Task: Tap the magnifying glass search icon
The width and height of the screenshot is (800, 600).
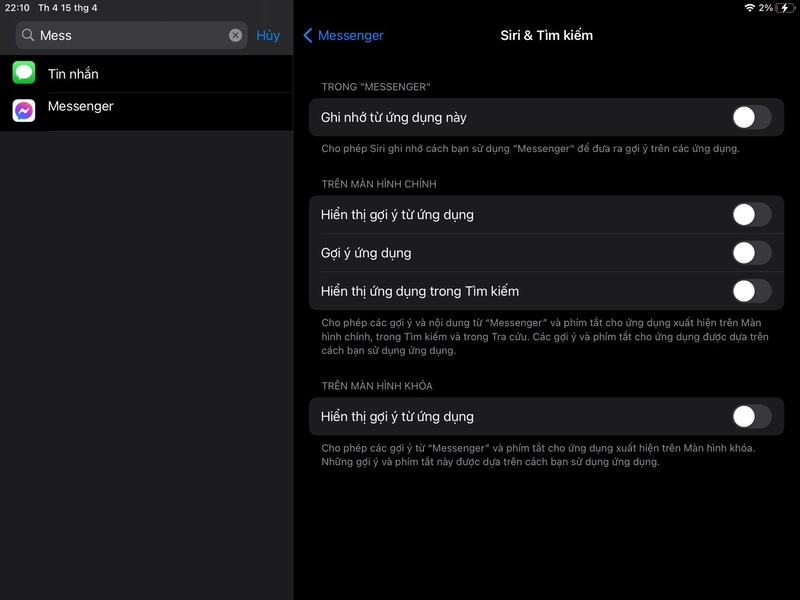Action: [28, 35]
